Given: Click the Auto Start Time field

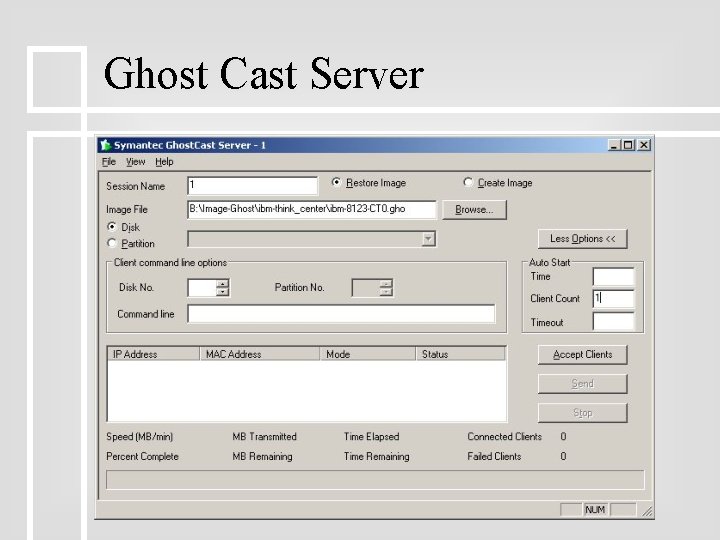Looking at the screenshot, I should pyautogui.click(x=613, y=277).
